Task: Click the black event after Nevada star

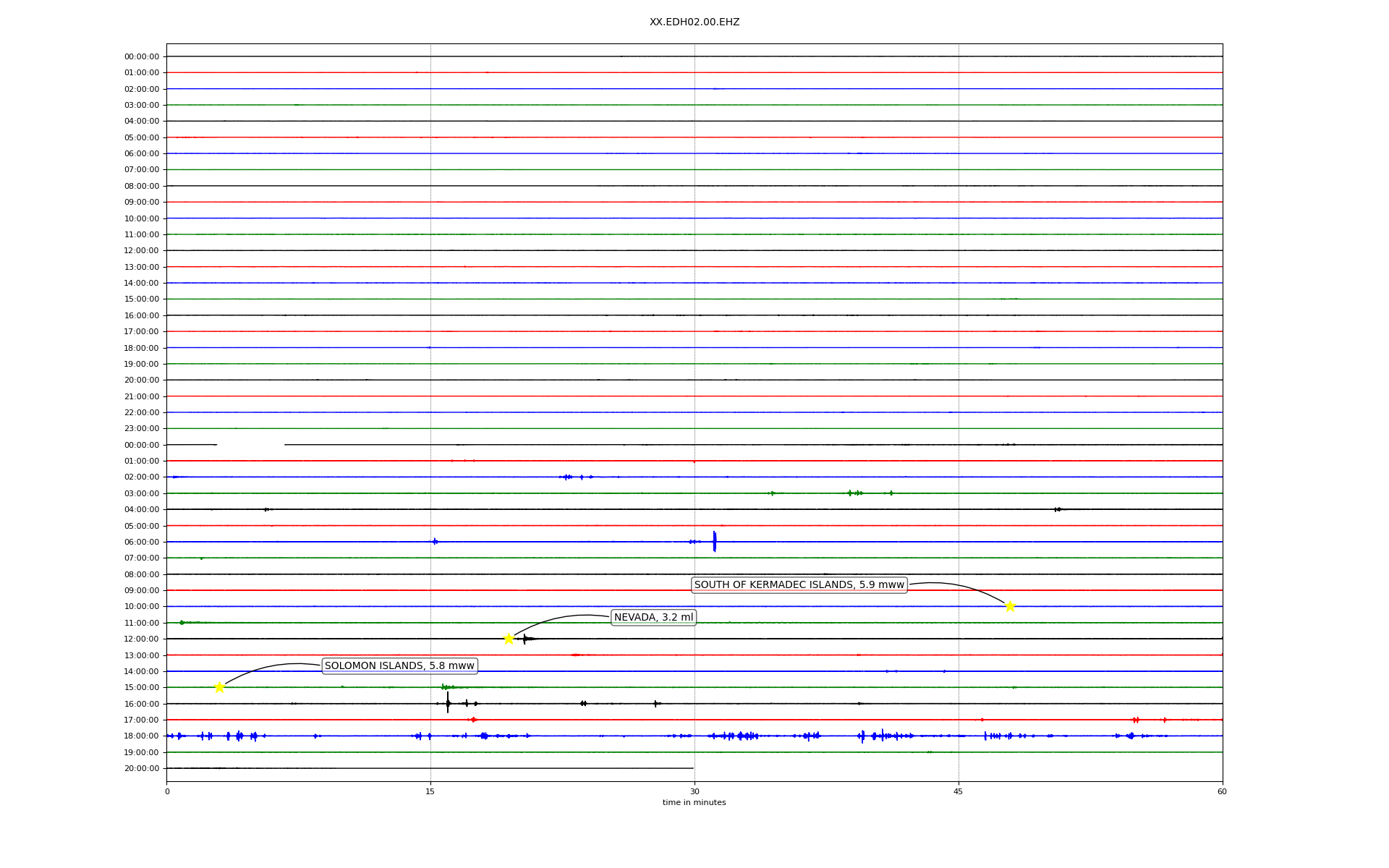Action: coord(526,639)
